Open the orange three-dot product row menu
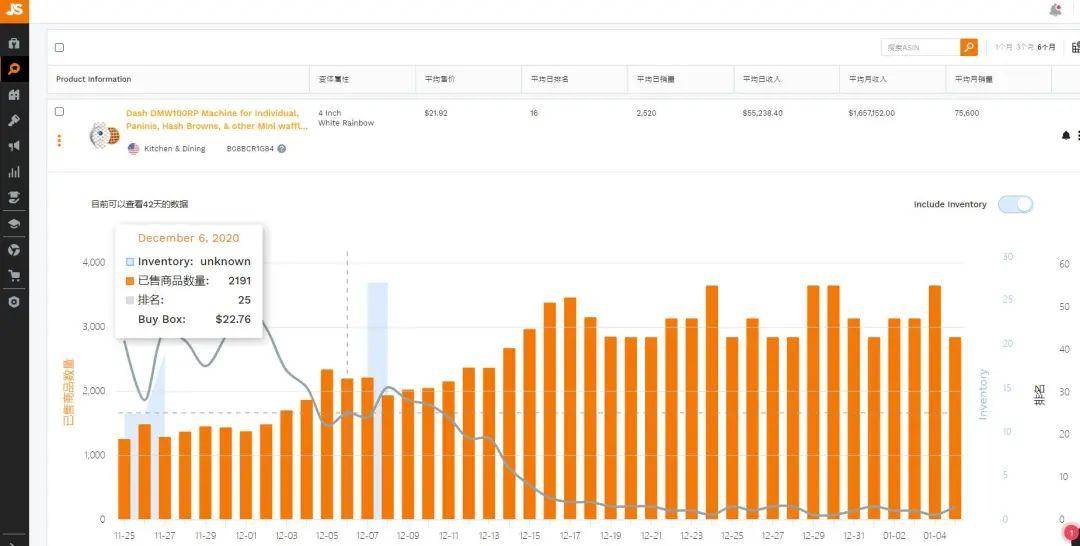 59,140
